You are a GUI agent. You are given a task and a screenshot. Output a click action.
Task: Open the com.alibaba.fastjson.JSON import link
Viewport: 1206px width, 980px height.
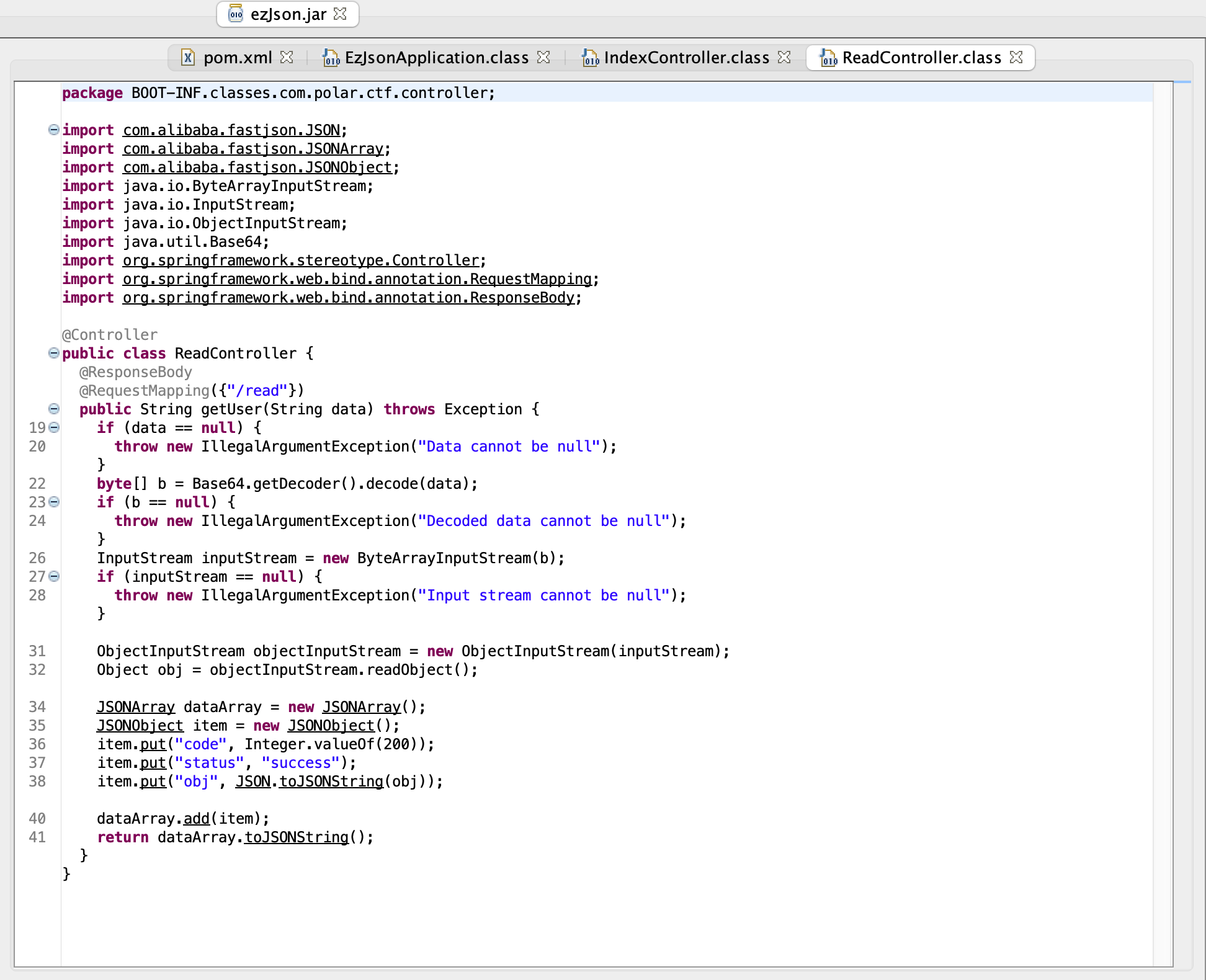coord(231,130)
